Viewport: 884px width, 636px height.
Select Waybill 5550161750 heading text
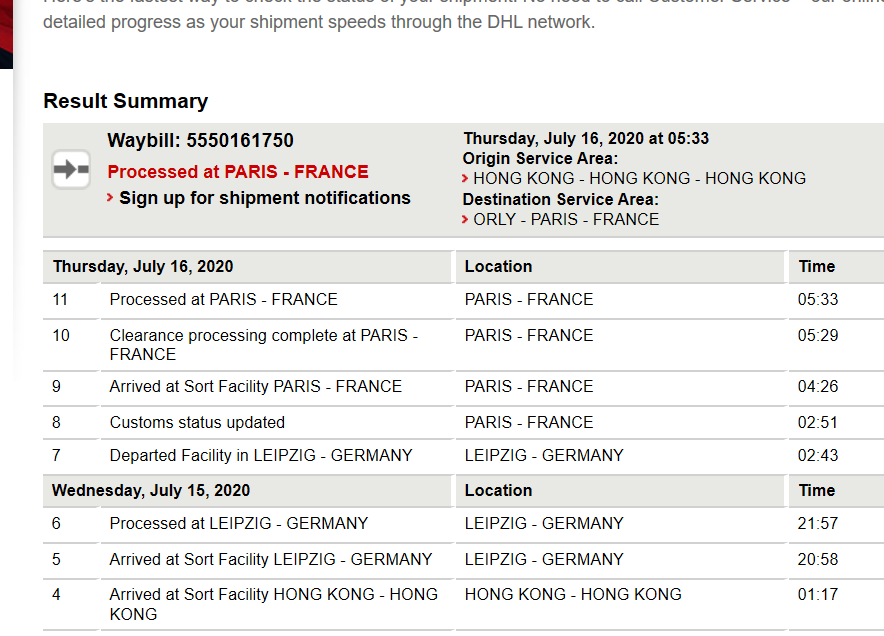click(x=201, y=140)
